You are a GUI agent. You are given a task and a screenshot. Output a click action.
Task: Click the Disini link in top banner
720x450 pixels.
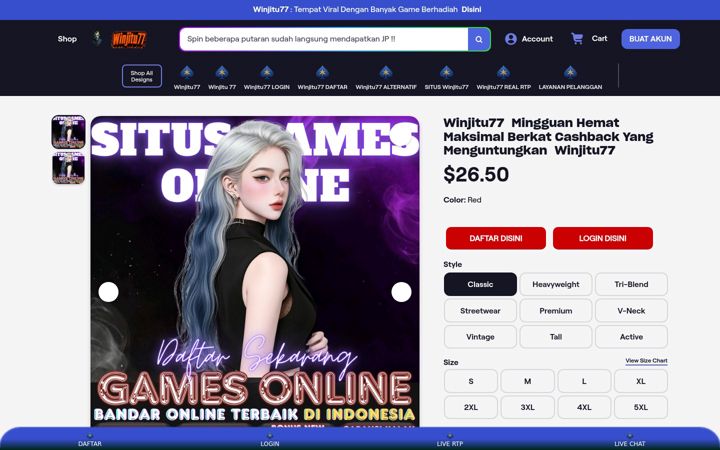coord(471,9)
